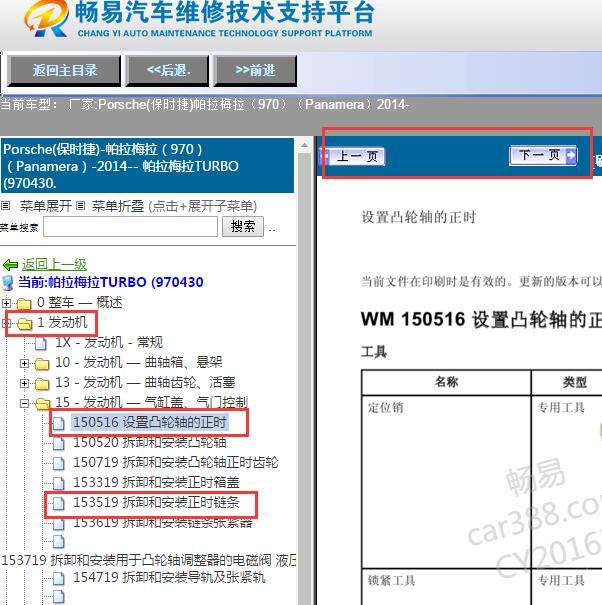Click the document icon for 150516
This screenshot has height=605, width=602.
tap(59, 423)
